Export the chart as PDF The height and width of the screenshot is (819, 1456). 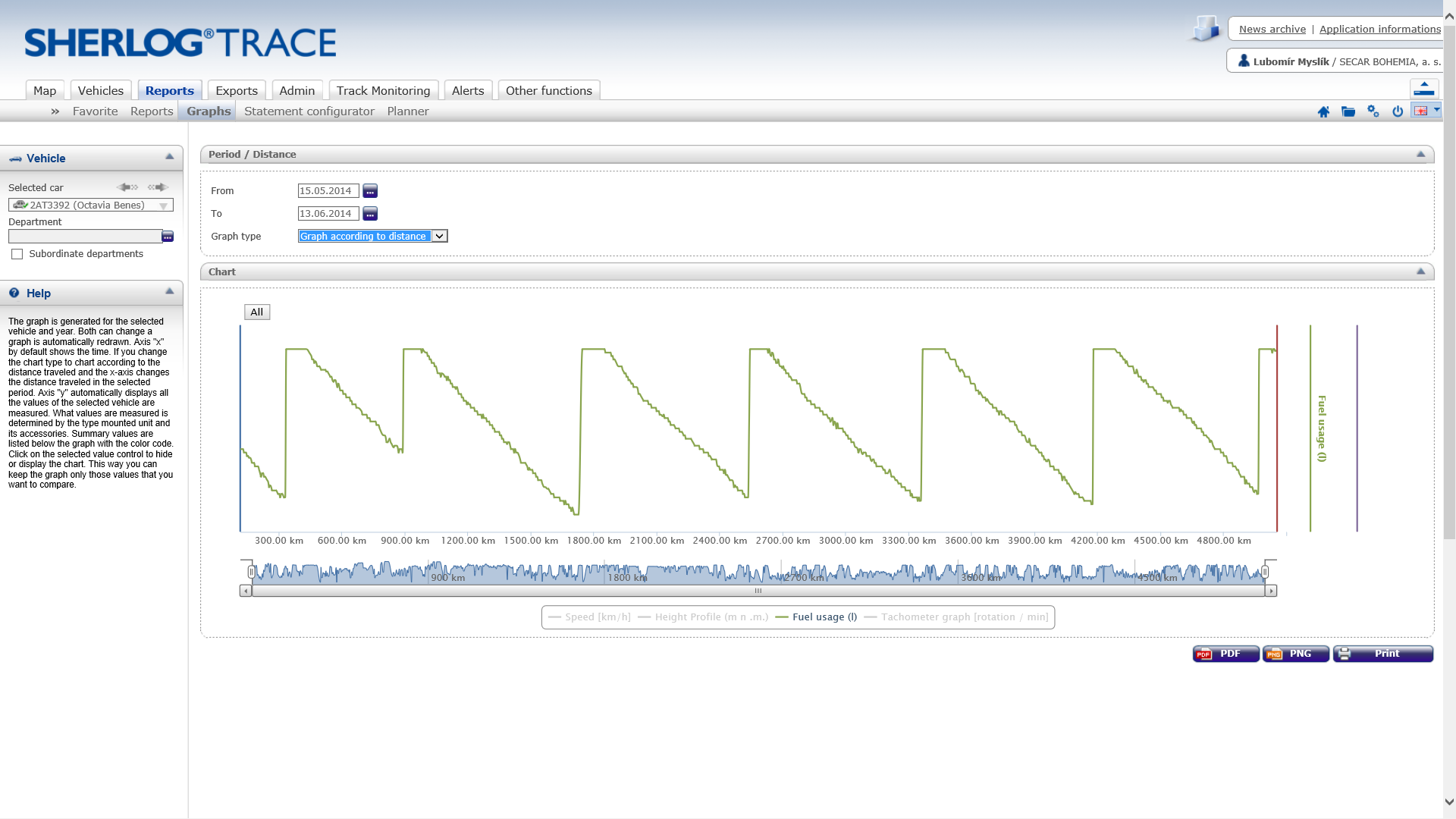(x=1225, y=654)
